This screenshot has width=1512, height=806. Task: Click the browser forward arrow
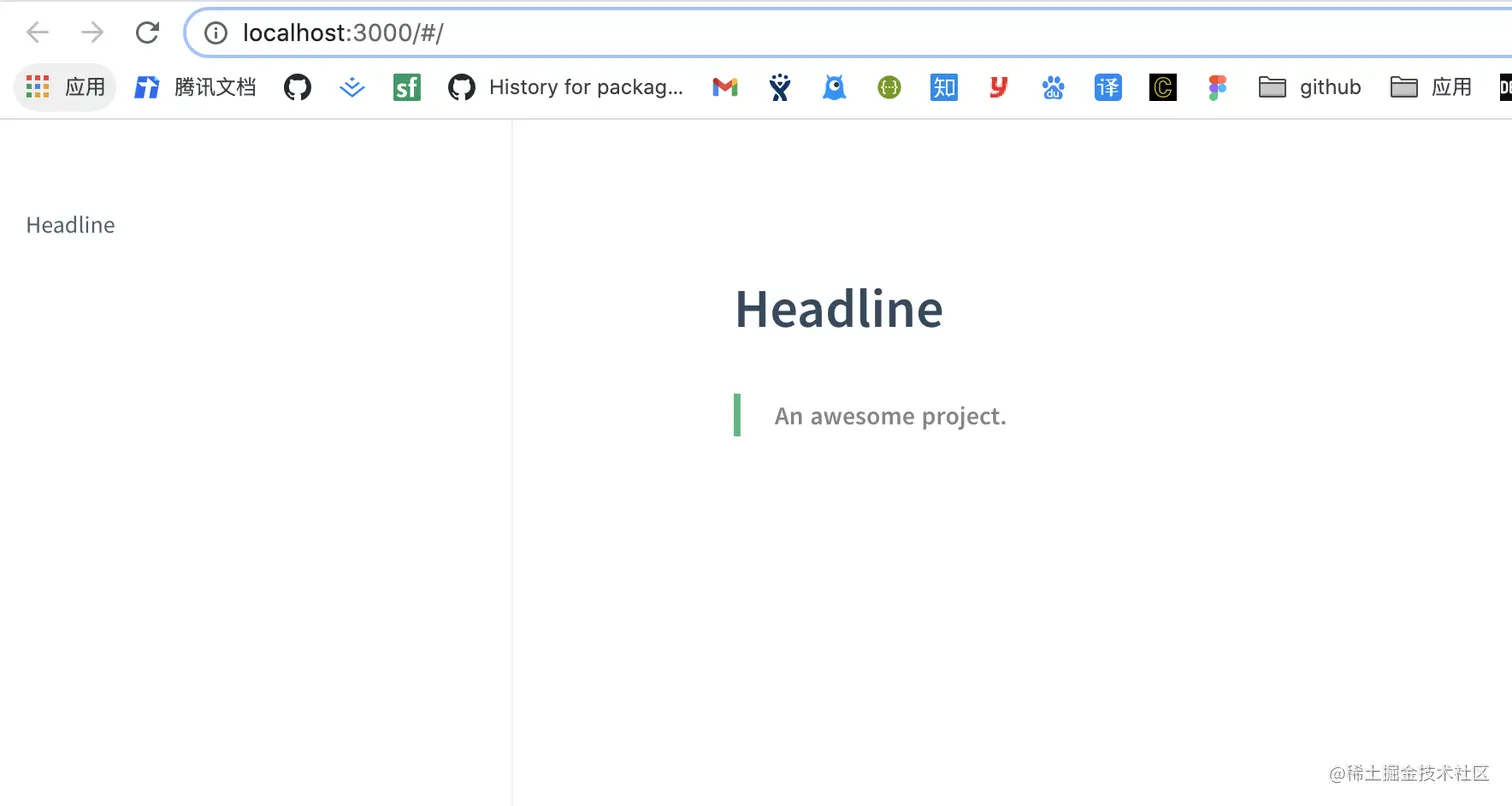tap(93, 33)
